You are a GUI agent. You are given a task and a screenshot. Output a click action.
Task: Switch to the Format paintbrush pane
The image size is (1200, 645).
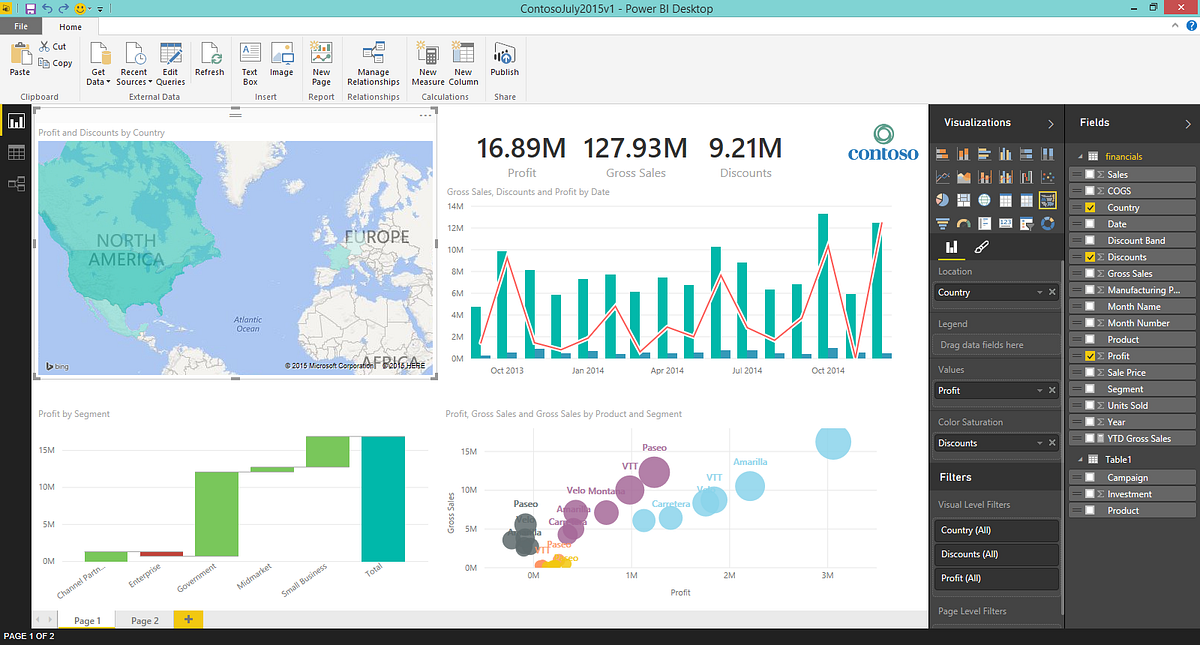pyautogui.click(x=982, y=245)
